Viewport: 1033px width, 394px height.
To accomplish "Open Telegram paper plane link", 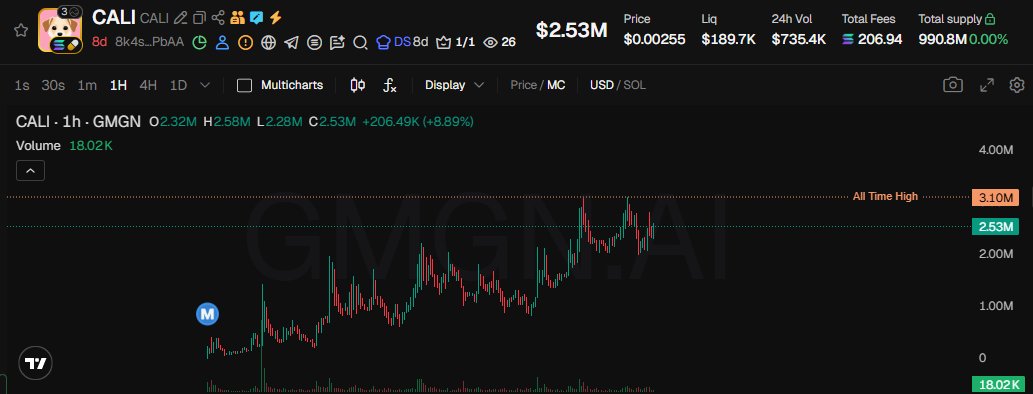I will pos(291,43).
